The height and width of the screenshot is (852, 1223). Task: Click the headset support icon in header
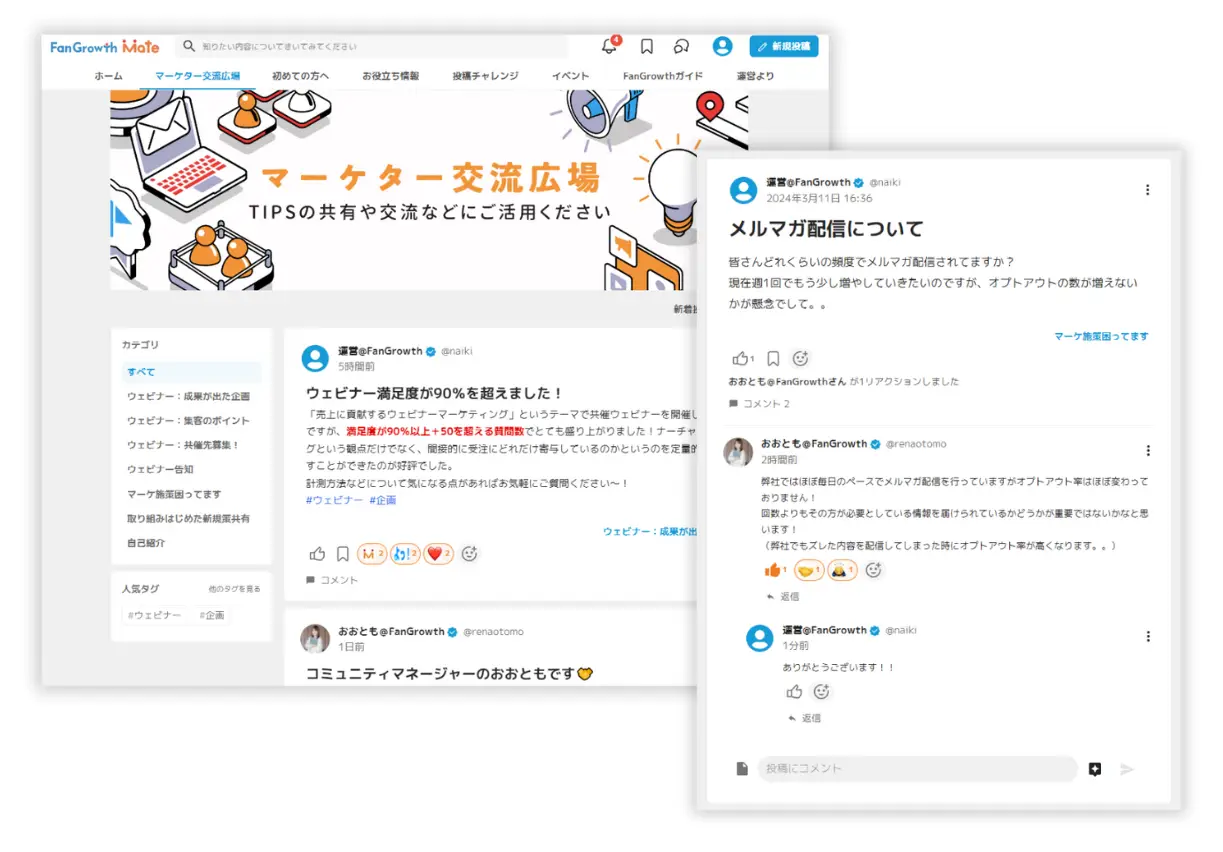pos(681,46)
